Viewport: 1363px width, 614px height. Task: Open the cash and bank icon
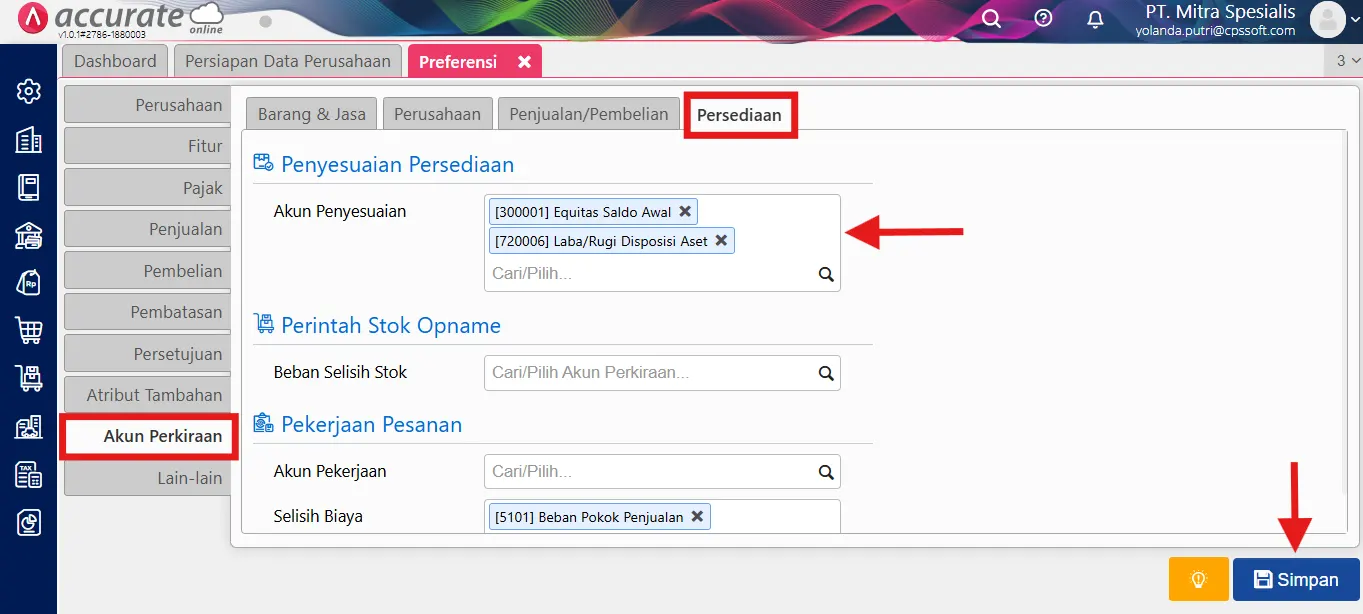[28, 235]
